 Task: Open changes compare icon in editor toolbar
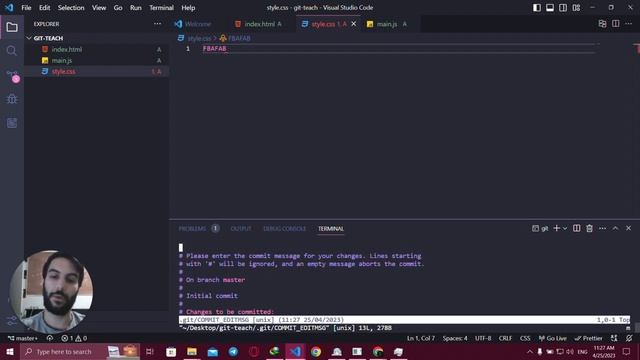602,24
